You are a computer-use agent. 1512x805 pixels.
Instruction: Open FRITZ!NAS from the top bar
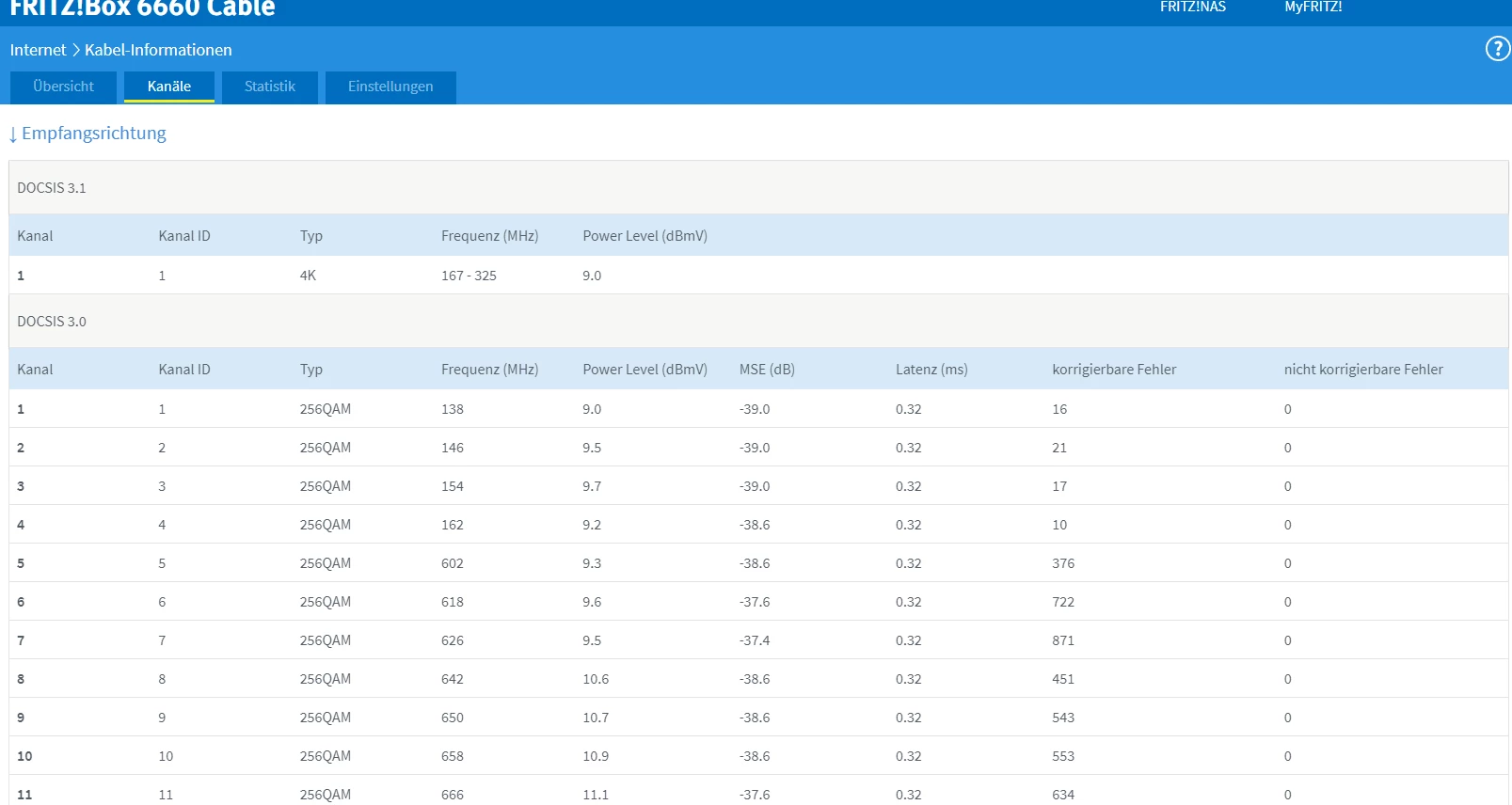click(1192, 8)
